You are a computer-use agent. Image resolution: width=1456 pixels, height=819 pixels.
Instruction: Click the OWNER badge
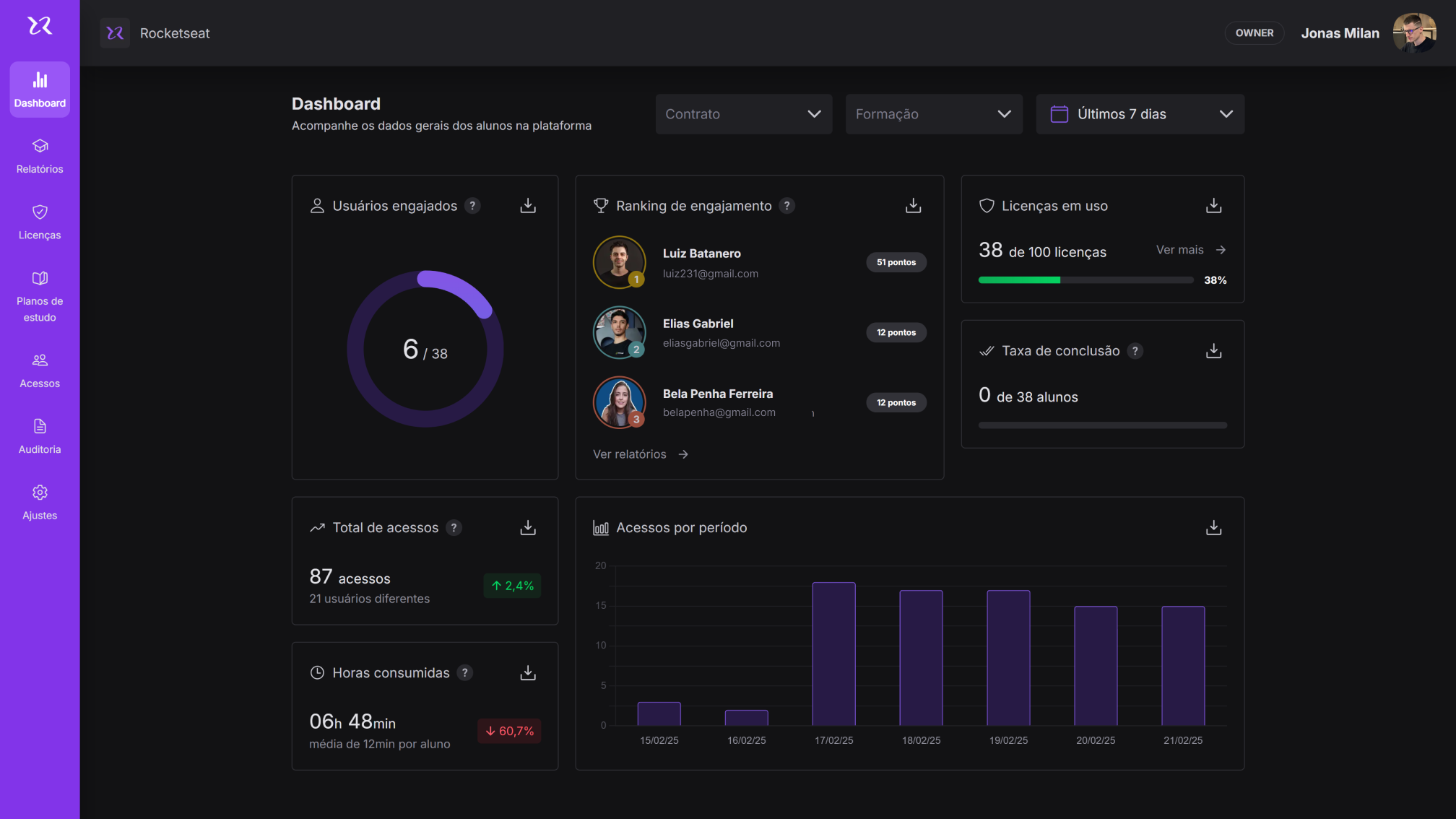coord(1254,32)
